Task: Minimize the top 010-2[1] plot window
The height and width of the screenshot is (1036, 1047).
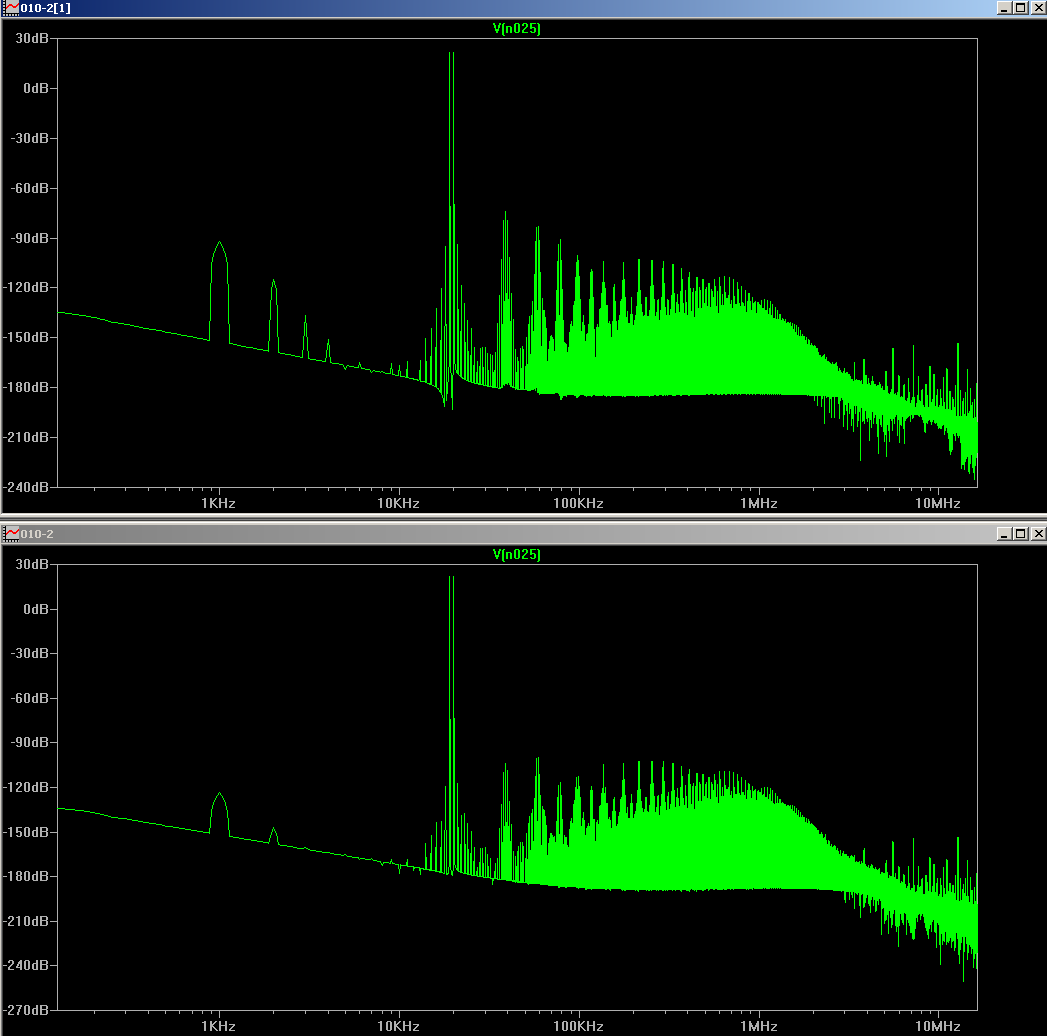Action: click(1004, 8)
